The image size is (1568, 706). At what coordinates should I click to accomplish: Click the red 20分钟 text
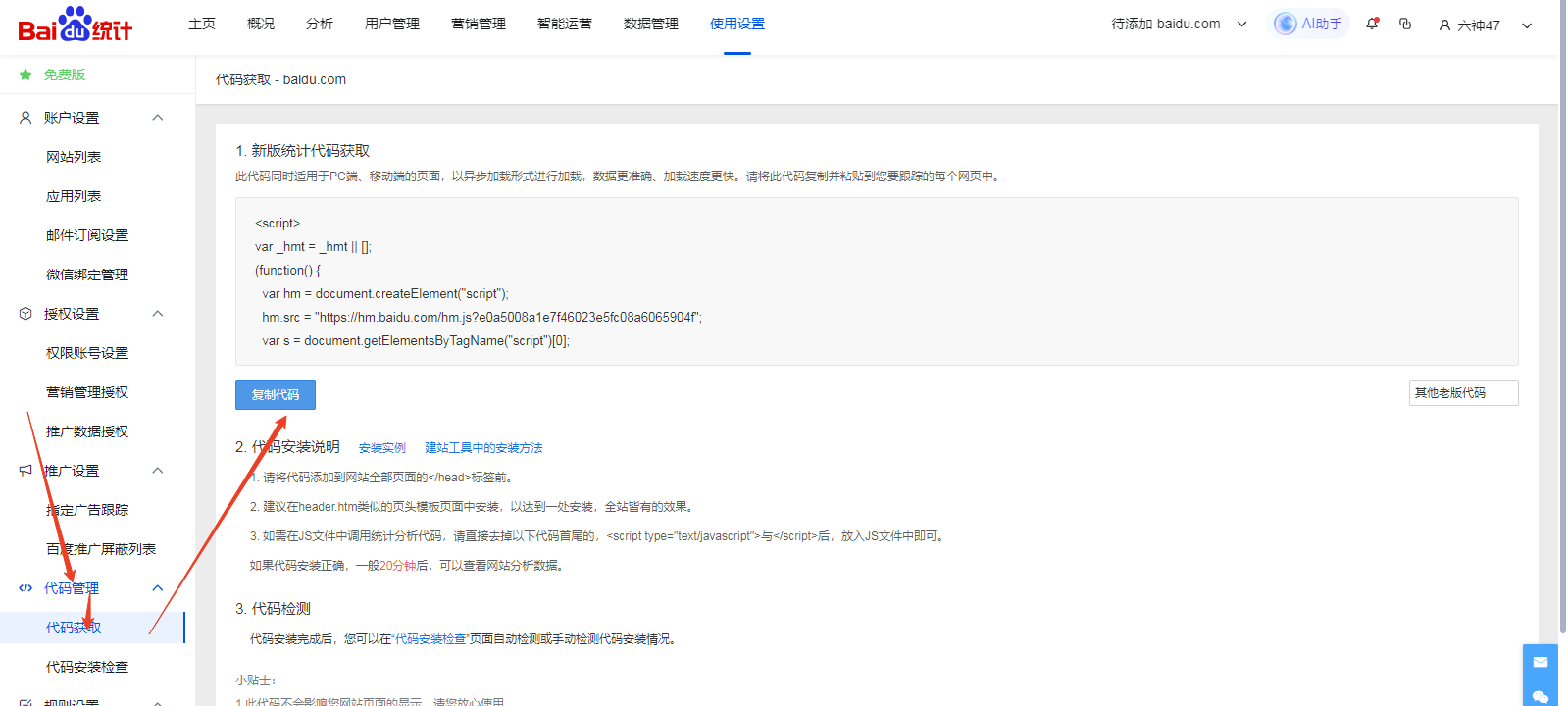(x=397, y=566)
